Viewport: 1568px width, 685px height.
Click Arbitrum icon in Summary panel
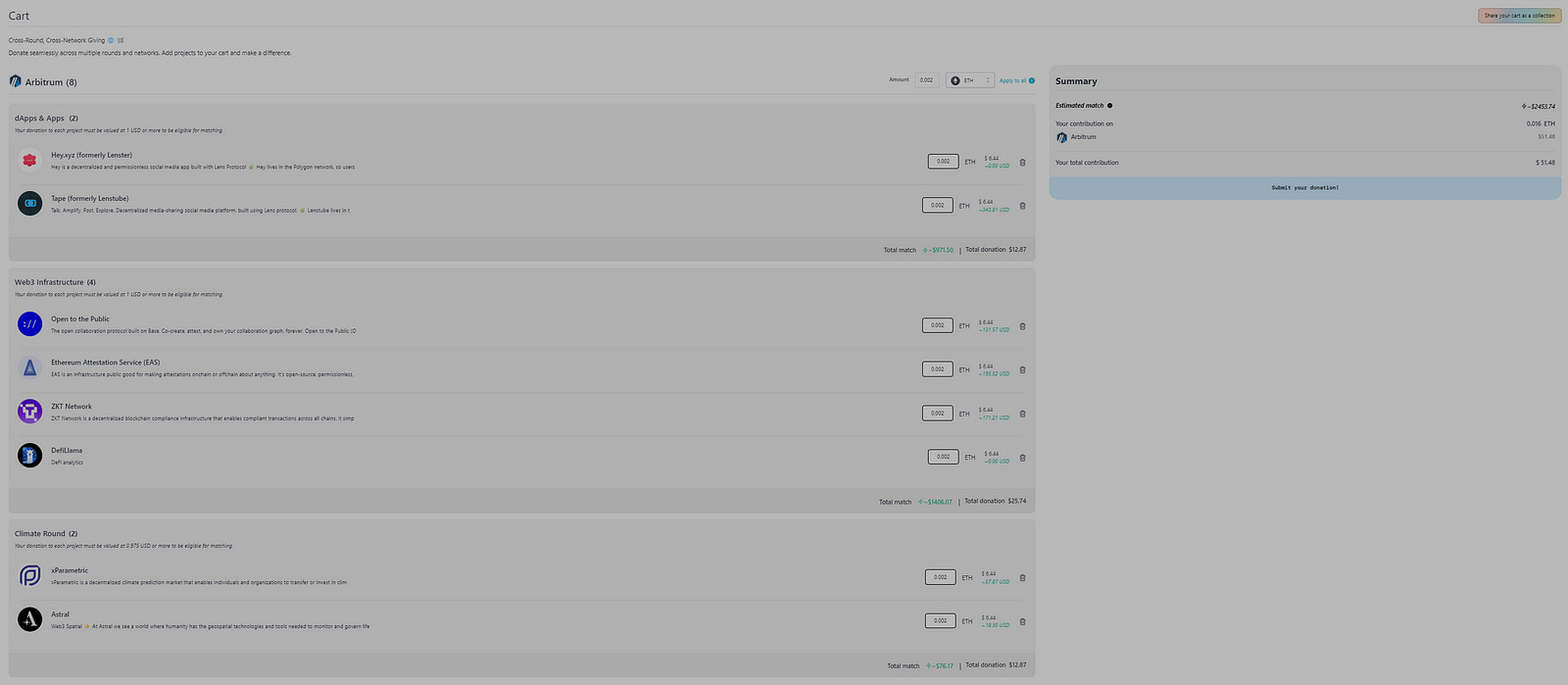pyautogui.click(x=1061, y=138)
